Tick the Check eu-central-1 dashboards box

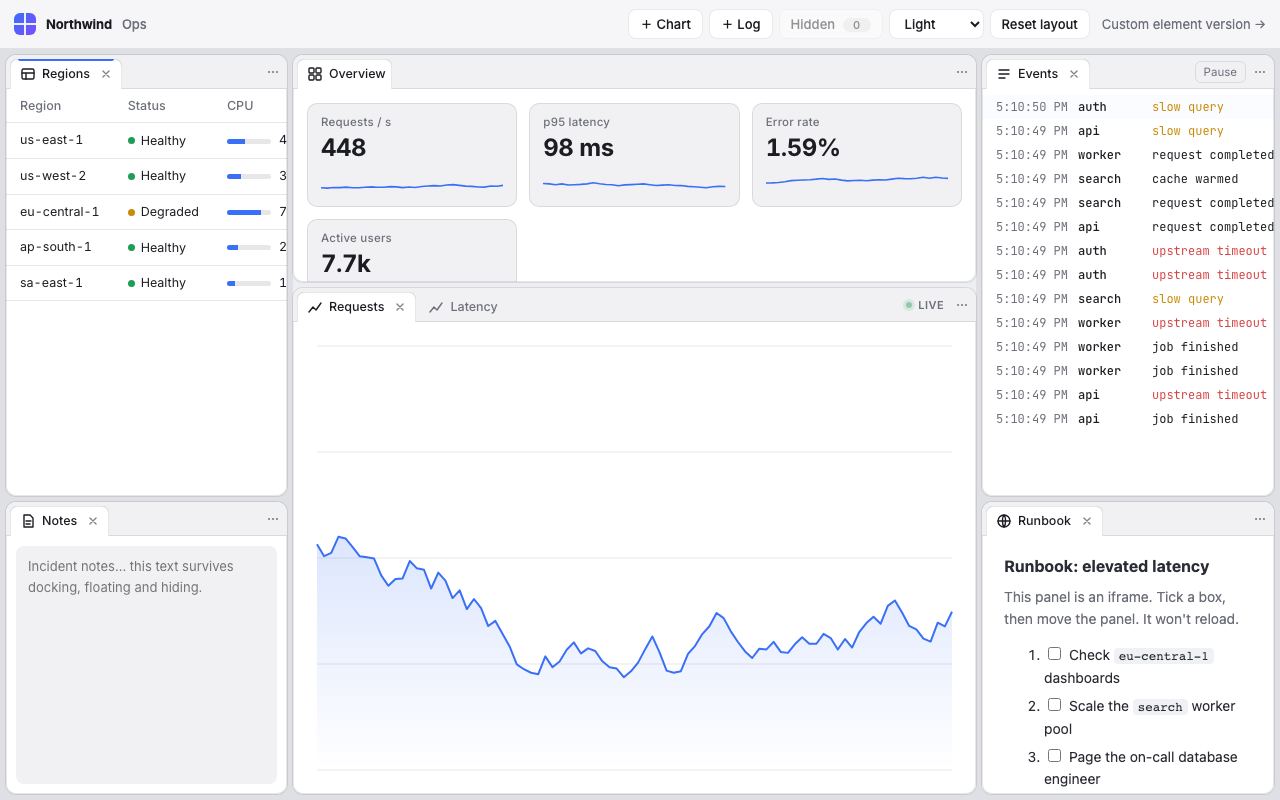tap(1054, 654)
